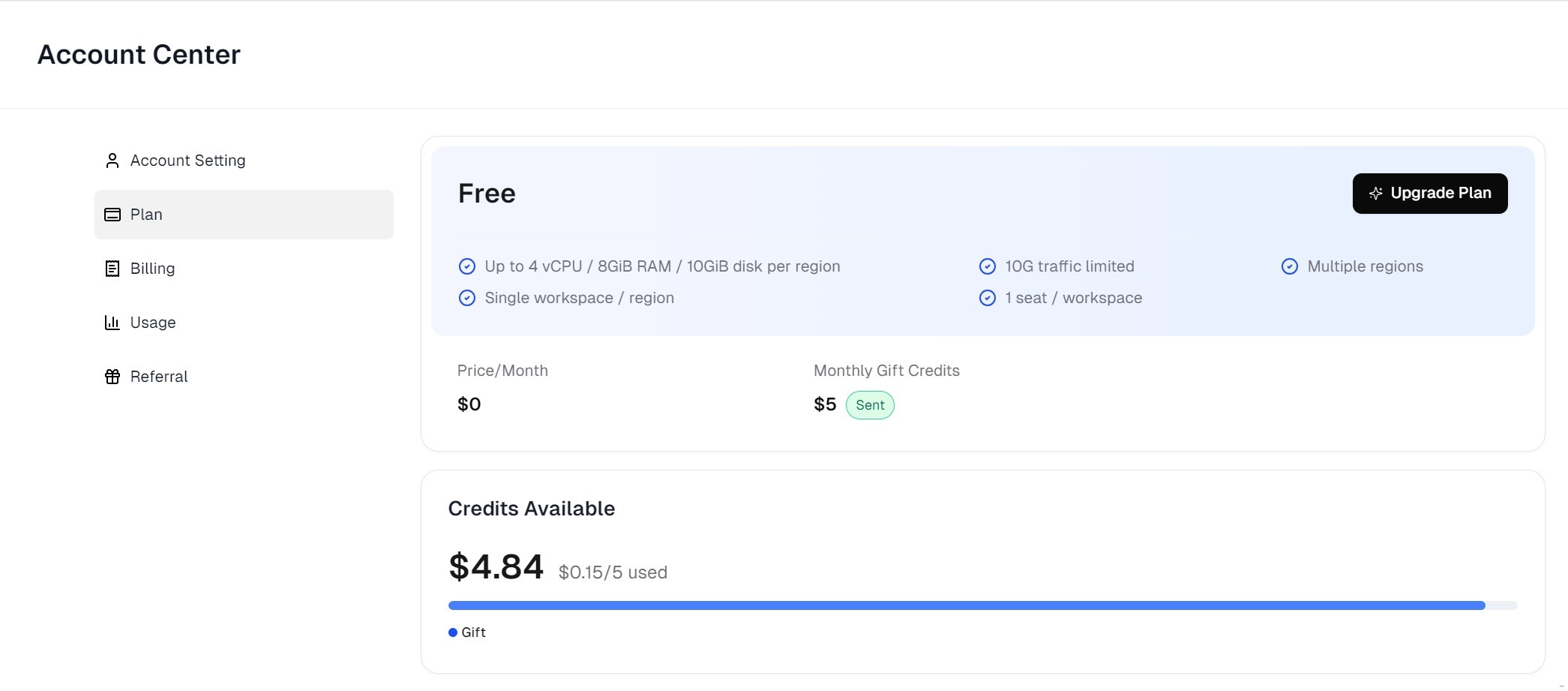This screenshot has height=691, width=1568.
Task: Click the Plan credit card icon
Action: tap(112, 215)
